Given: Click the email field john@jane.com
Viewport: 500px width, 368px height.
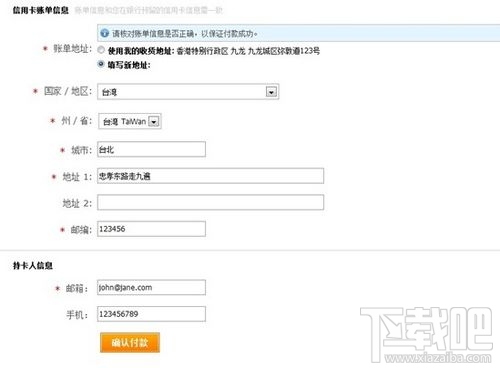Looking at the screenshot, I should click(x=151, y=287).
